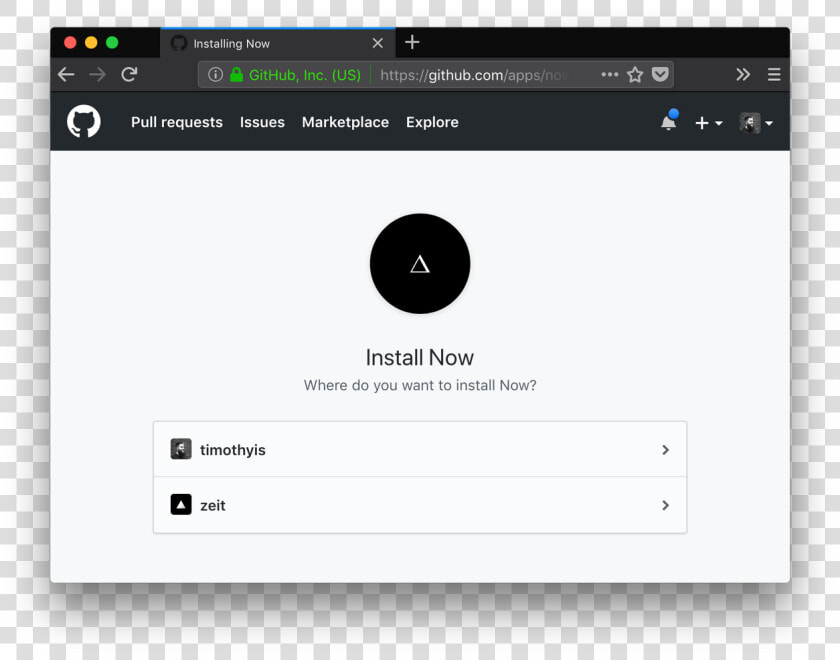This screenshot has height=660, width=840.
Task: Click the zeit triangle avatar
Action: pos(181,505)
